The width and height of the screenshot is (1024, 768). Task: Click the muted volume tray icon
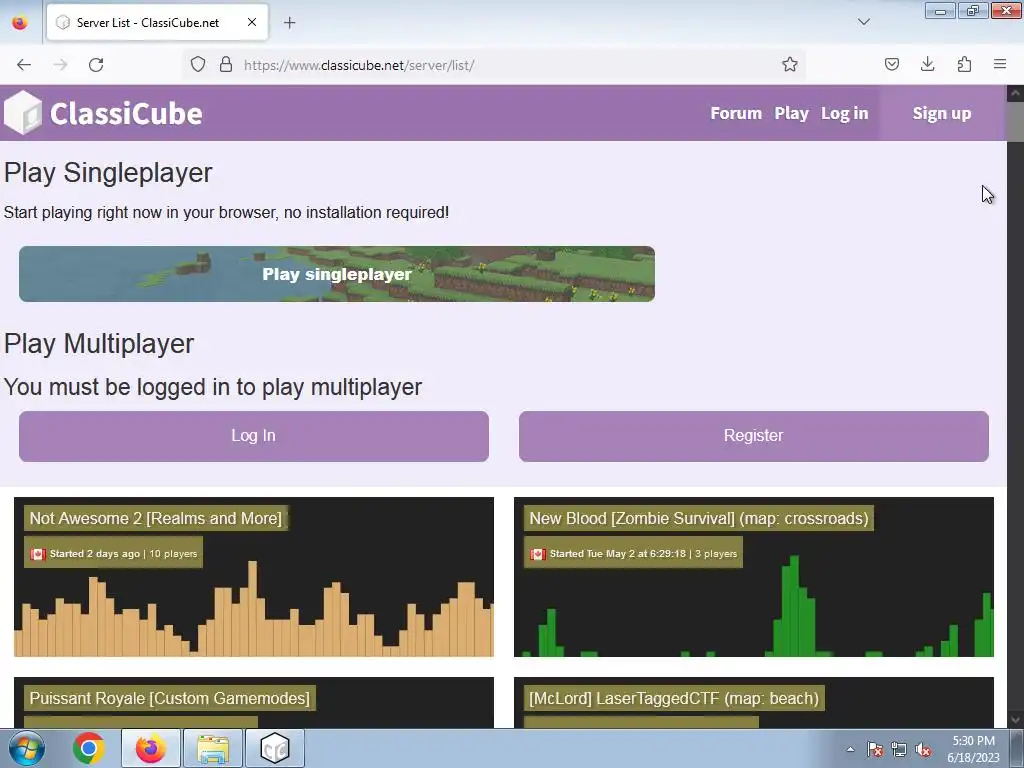click(x=923, y=749)
